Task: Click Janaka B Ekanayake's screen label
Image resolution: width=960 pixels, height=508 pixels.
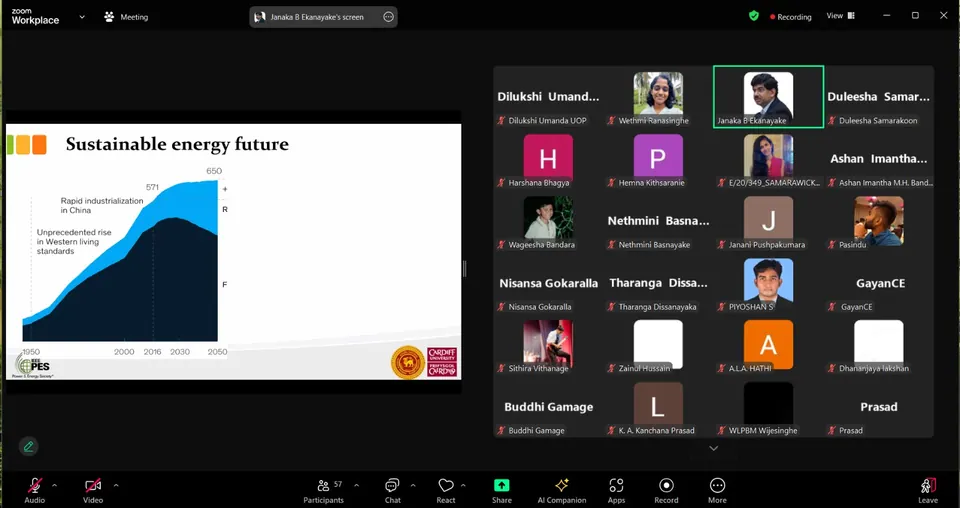Action: click(317, 17)
